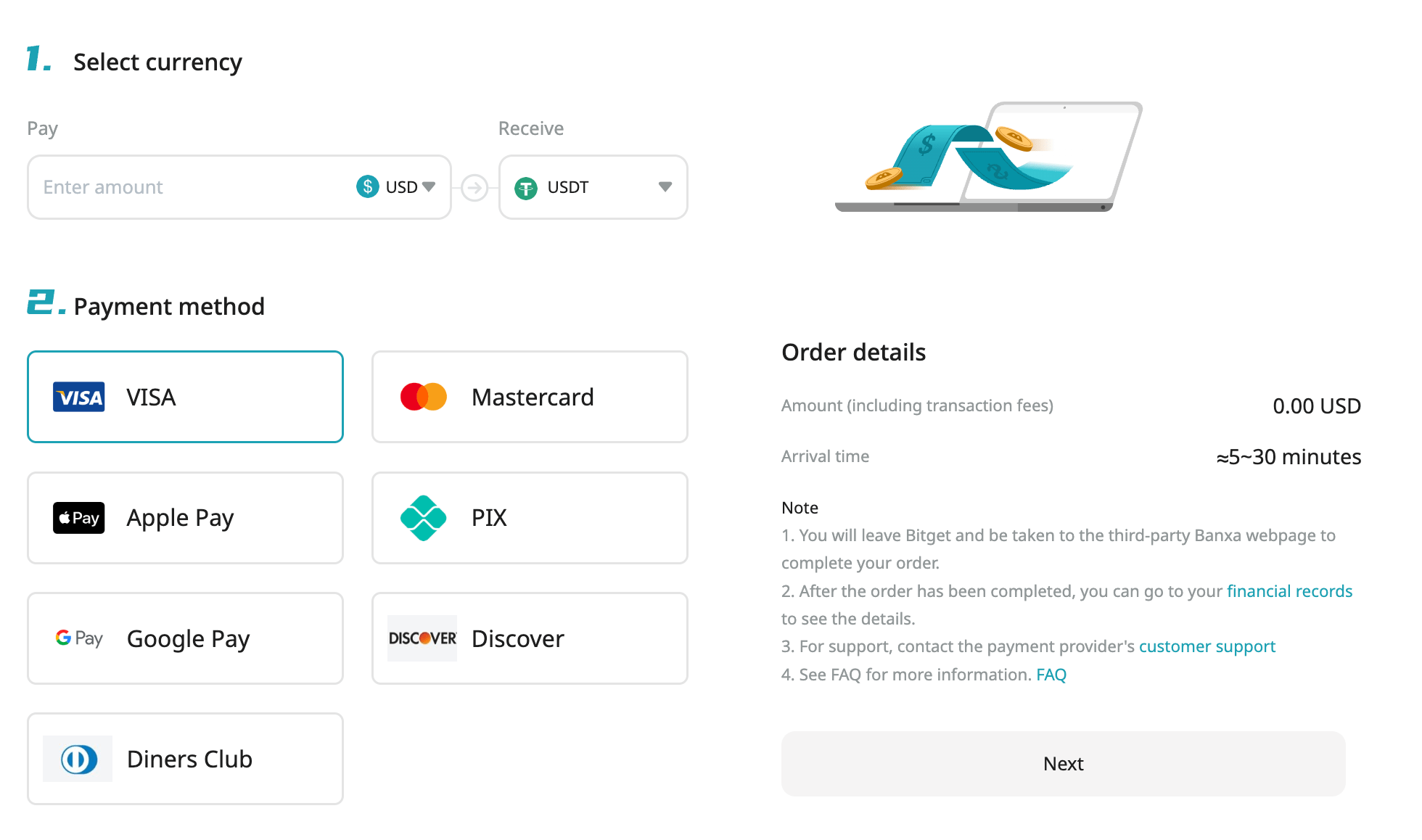The width and height of the screenshot is (1422, 840).
Task: Select the Discover card icon
Action: (x=422, y=638)
